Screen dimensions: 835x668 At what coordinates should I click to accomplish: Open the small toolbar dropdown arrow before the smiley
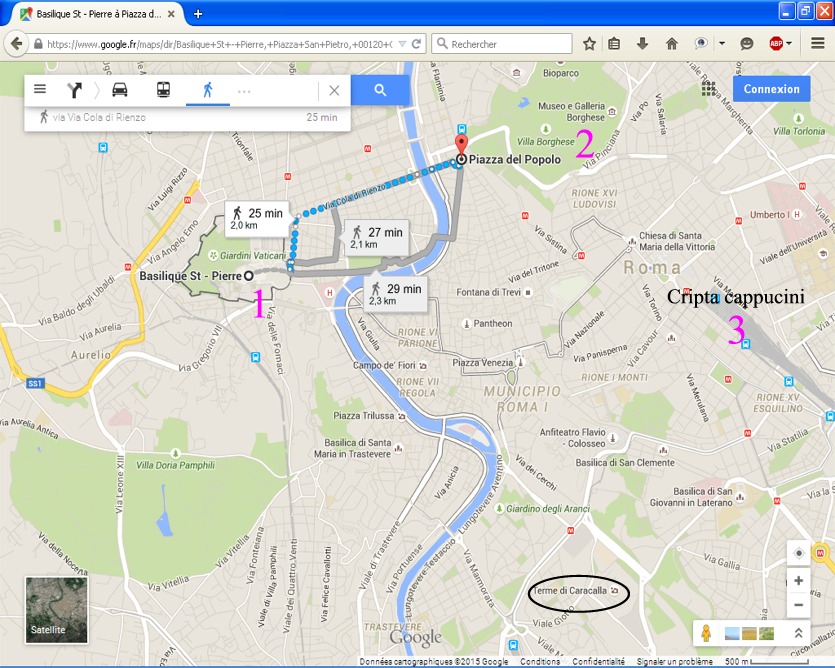[x=722, y=44]
